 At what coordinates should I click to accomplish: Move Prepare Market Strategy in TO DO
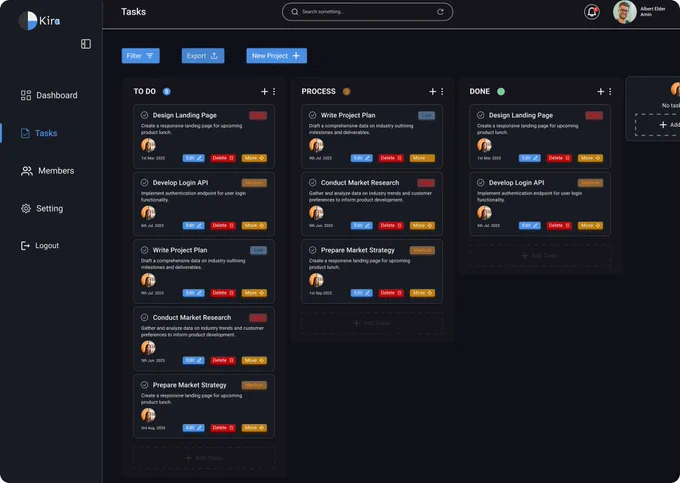pyautogui.click(x=254, y=428)
